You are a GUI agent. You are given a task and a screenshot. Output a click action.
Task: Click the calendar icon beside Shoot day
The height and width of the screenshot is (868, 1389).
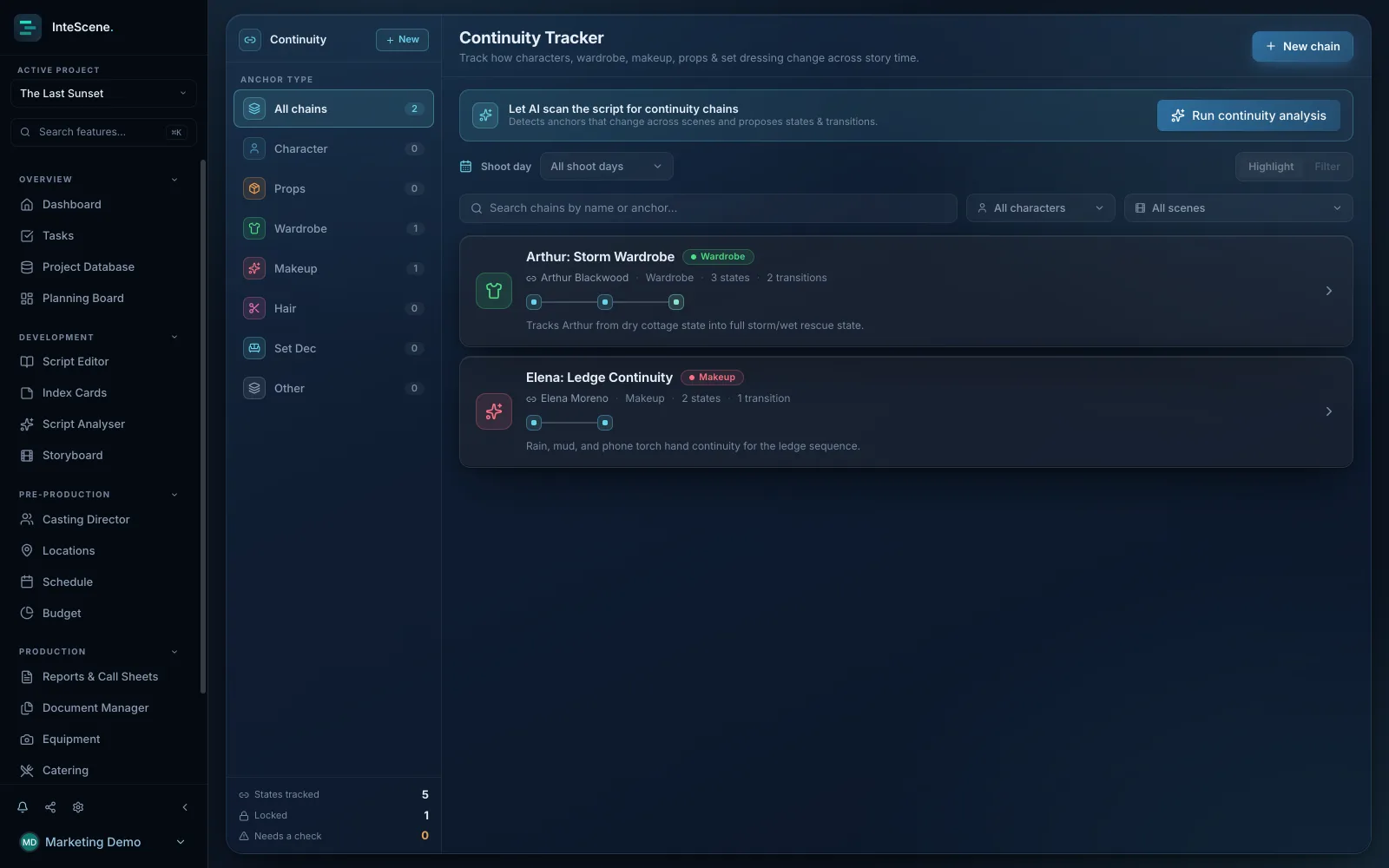click(x=465, y=167)
